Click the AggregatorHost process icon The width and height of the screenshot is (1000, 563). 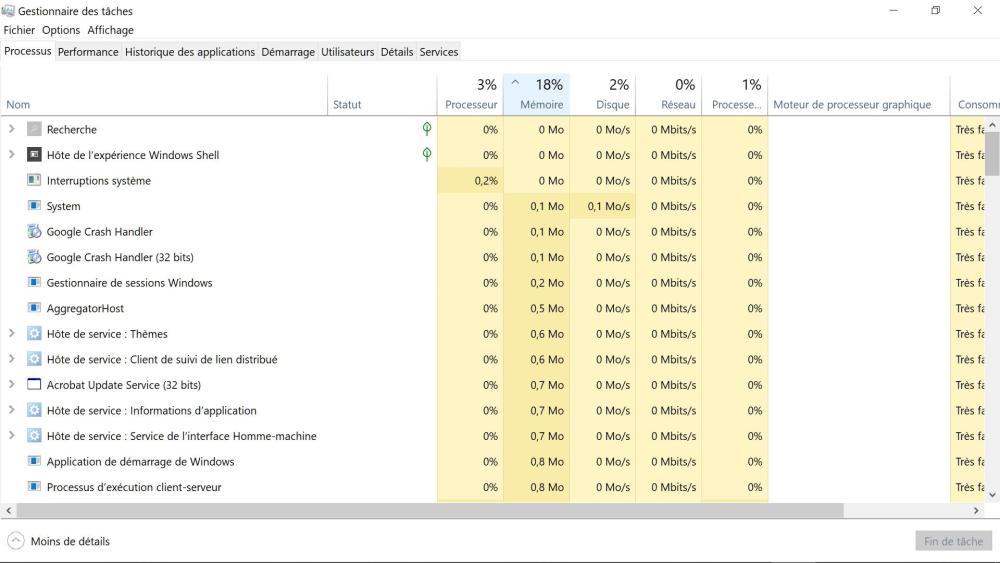(x=34, y=308)
